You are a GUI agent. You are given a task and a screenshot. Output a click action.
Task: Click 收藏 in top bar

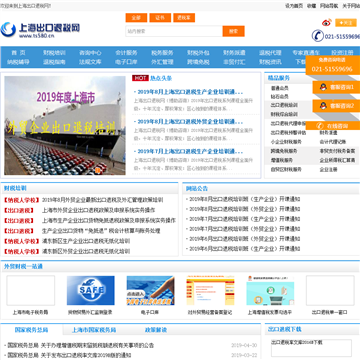(x=311, y=6)
